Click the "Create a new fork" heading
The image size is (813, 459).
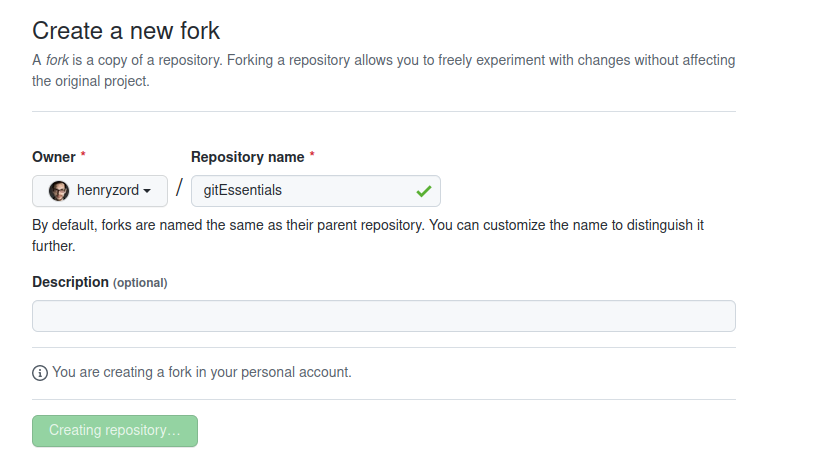point(126,30)
